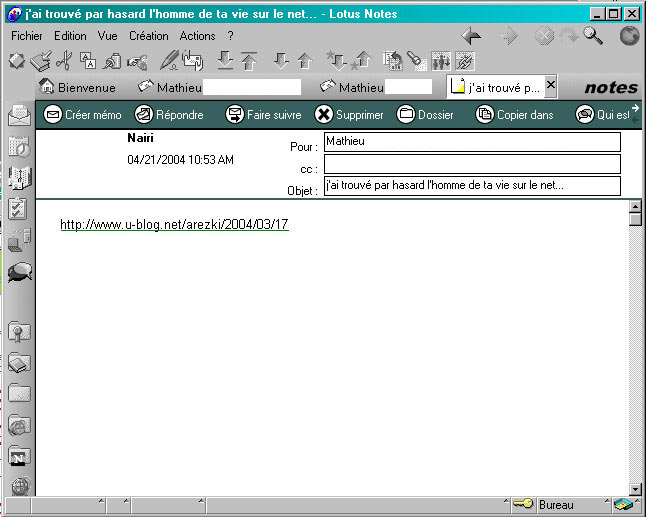The width and height of the screenshot is (646, 517).
Task: Open the mail status popup at bottom right
Action: [624, 504]
